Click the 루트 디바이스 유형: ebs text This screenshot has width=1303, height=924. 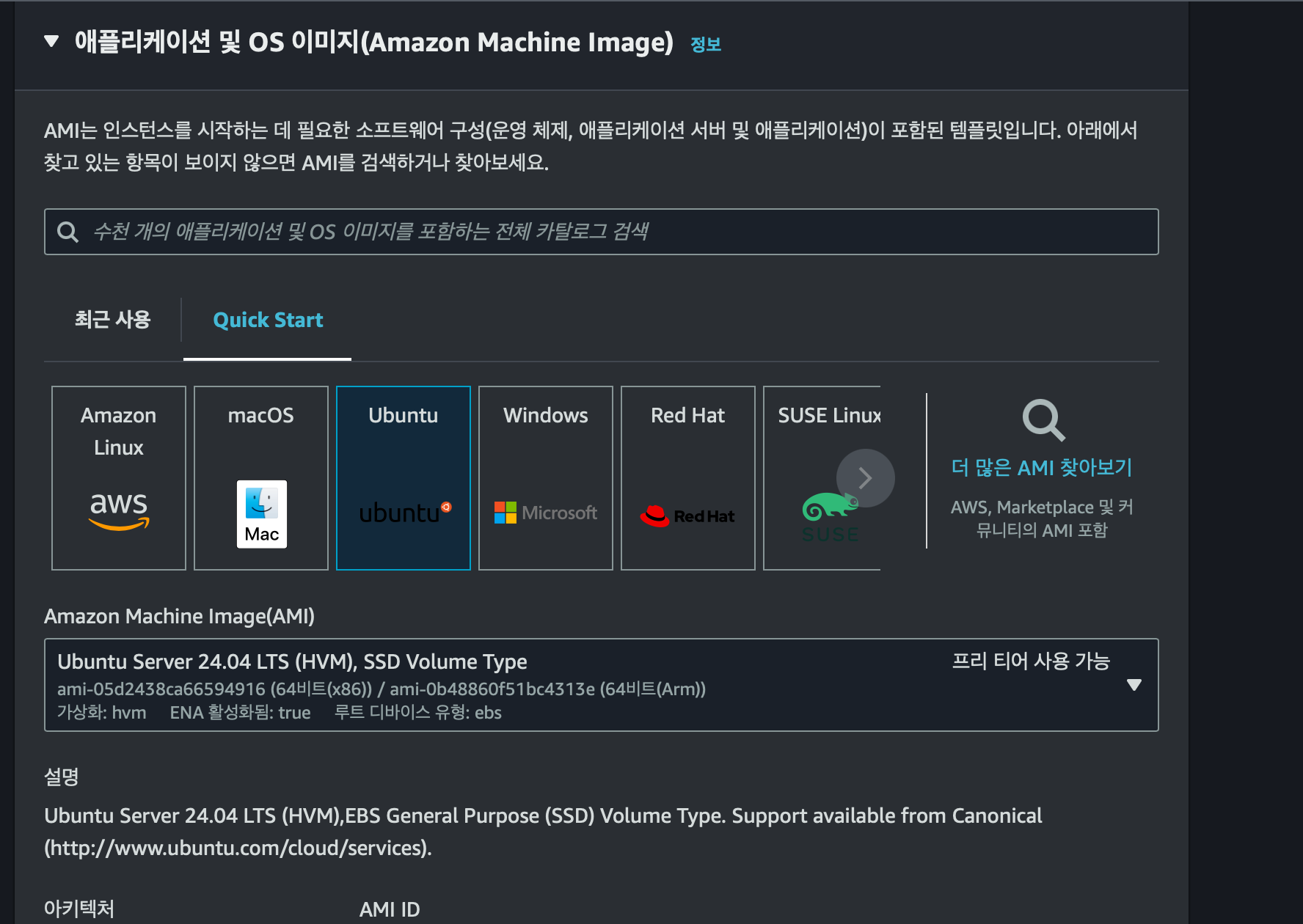click(418, 713)
